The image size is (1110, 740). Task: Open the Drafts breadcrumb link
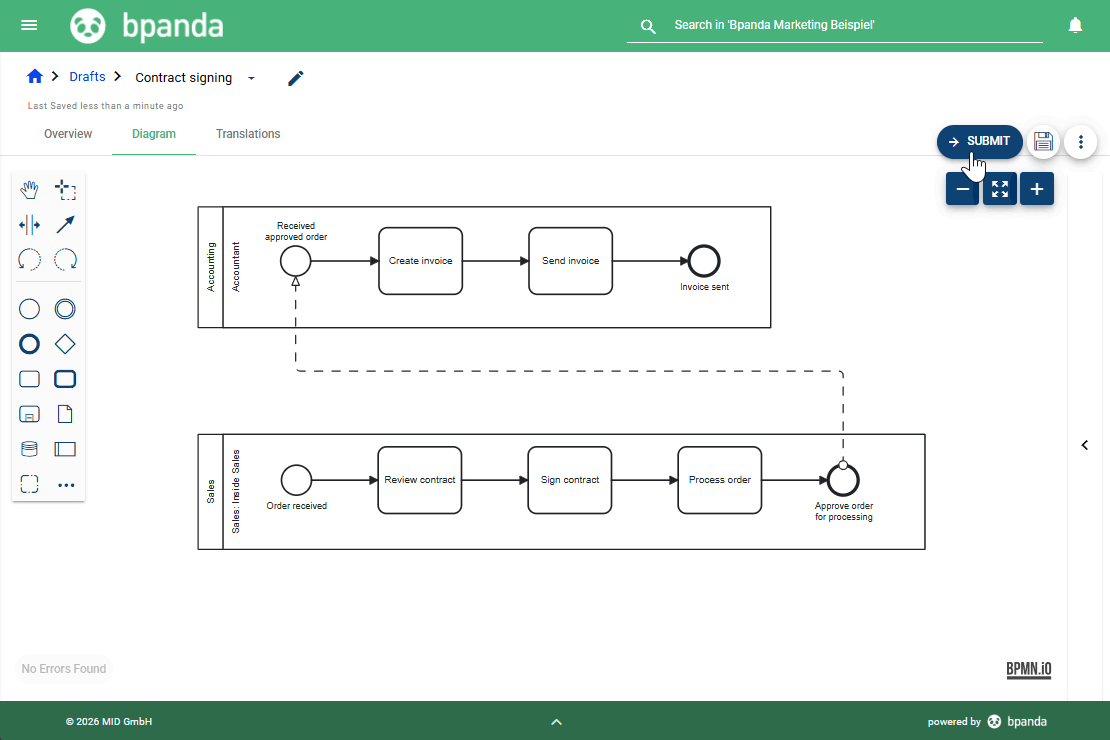click(87, 76)
